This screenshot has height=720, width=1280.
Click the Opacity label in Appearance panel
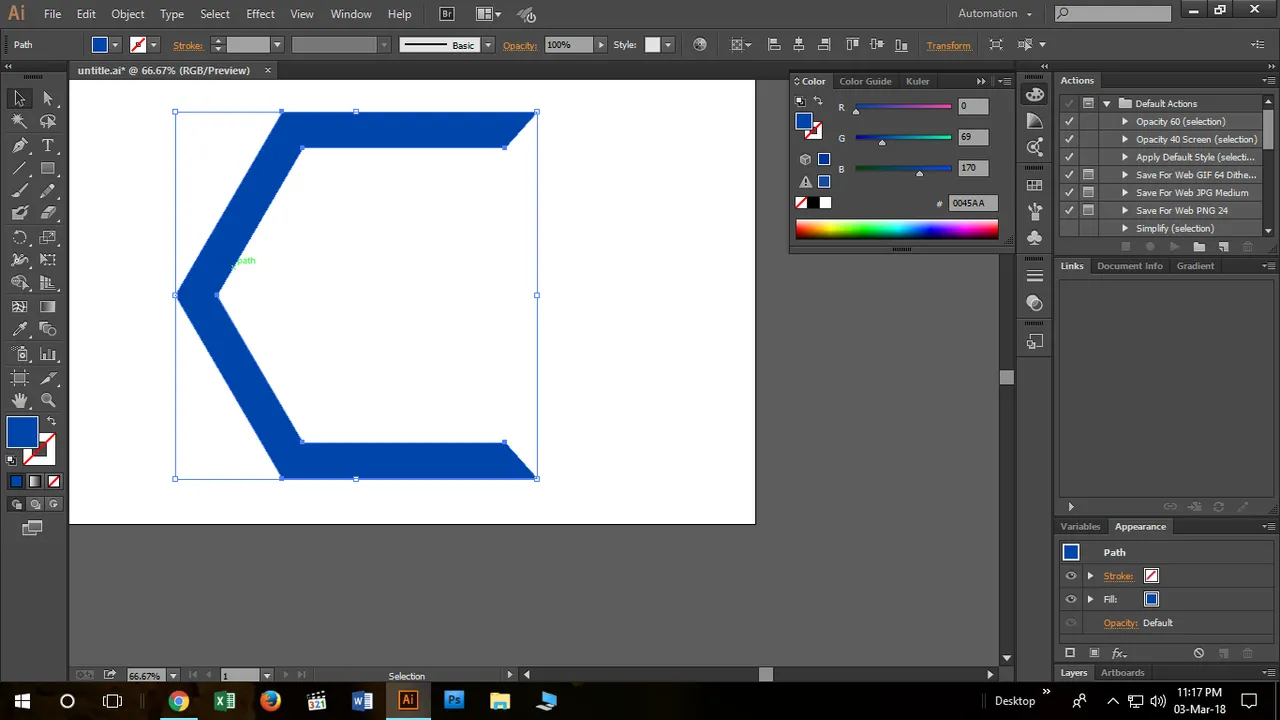point(1120,623)
